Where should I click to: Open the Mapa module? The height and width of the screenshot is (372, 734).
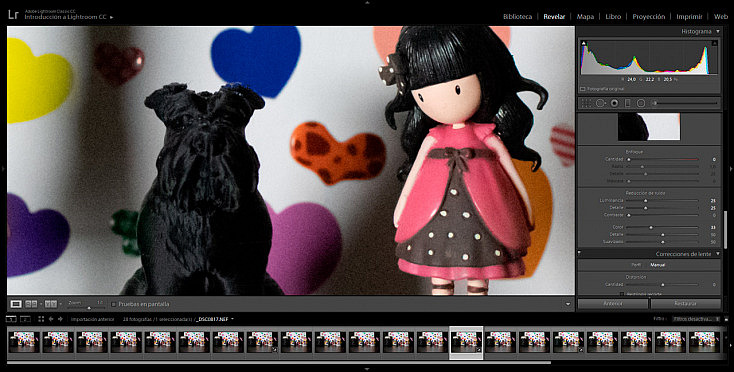pyautogui.click(x=585, y=16)
